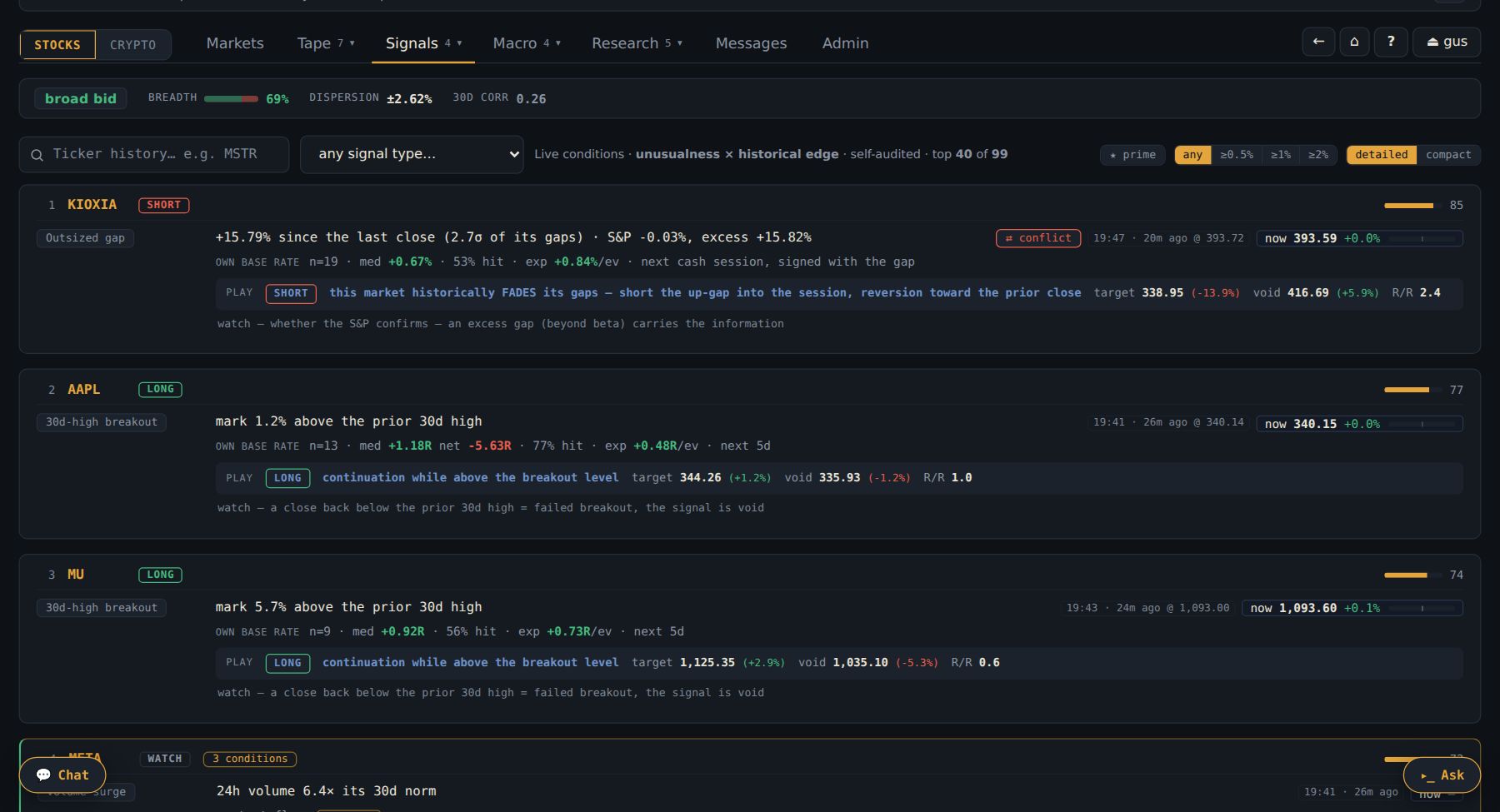Screen dimensions: 1500x812
Task: Select the ≥2% threshold filter
Action: click(x=1318, y=155)
